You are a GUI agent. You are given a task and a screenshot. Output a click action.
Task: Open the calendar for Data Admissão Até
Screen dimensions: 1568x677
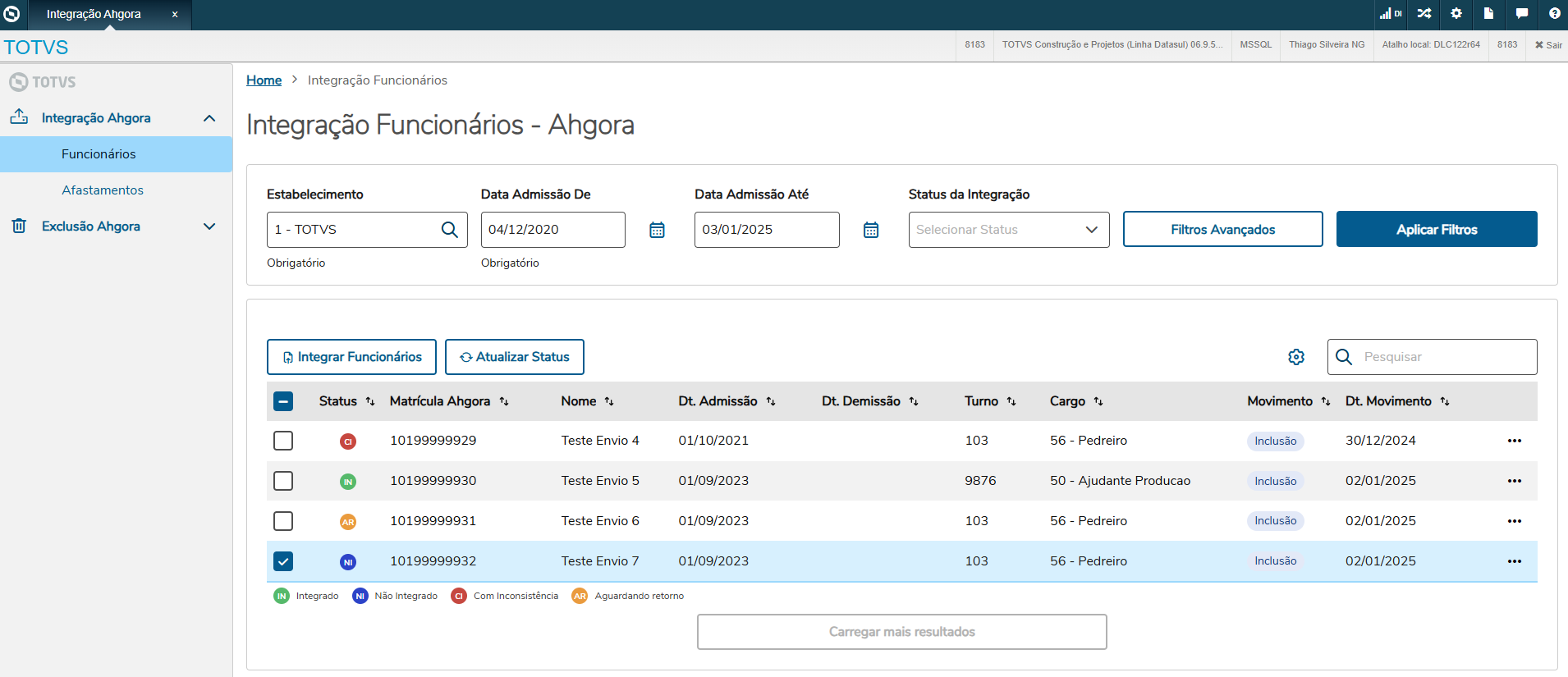871,230
